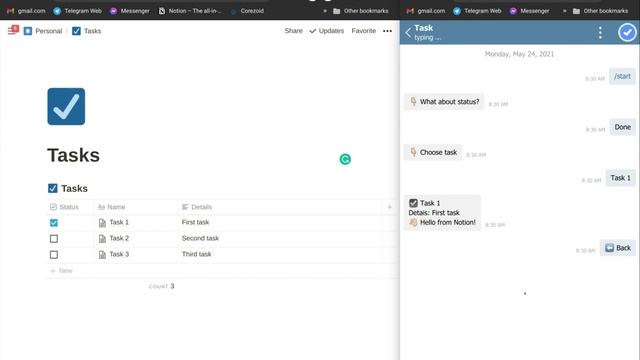Click the 'Choose task' message
Viewport: 640px width, 360px height.
433,152
